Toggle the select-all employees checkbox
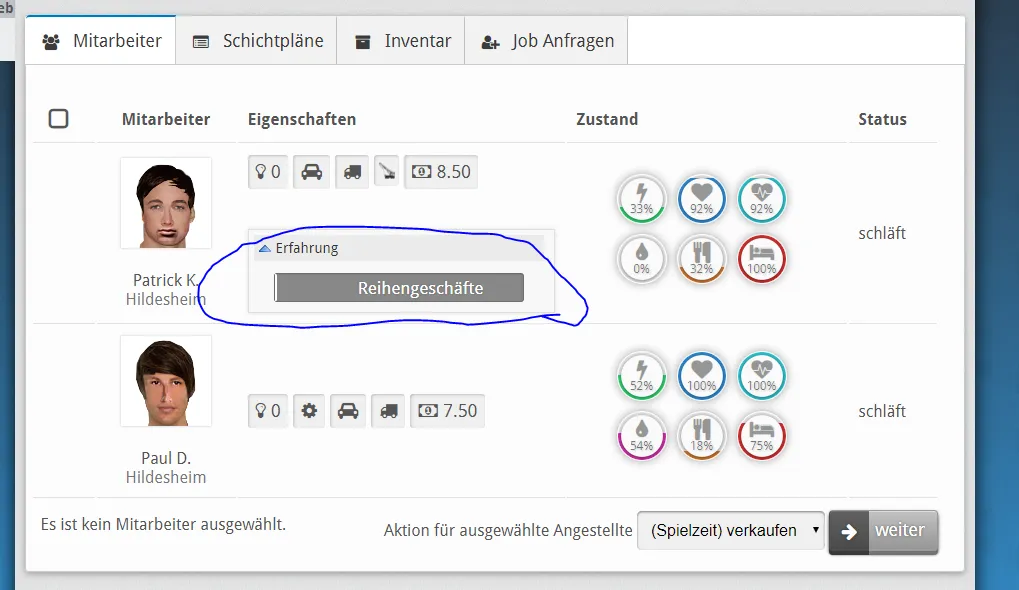The image size is (1019, 590). pos(59,119)
